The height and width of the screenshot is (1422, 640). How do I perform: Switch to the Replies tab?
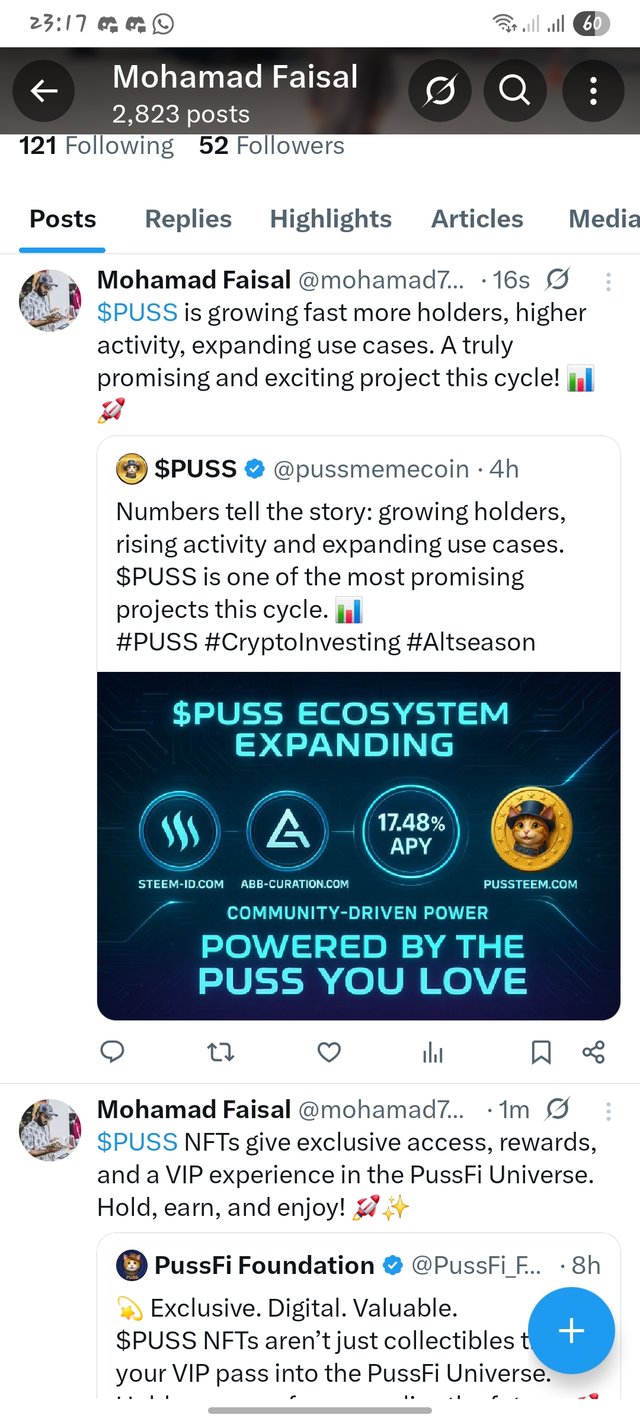click(x=188, y=219)
